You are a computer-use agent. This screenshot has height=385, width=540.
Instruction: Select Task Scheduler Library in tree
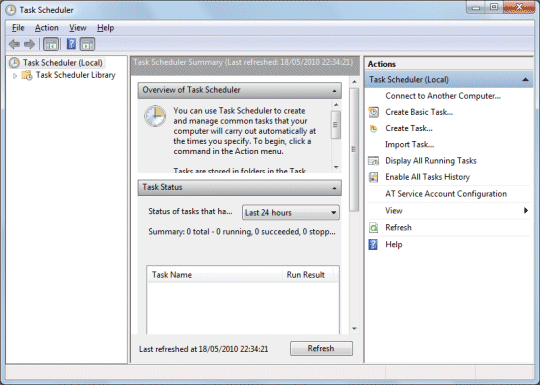click(x=75, y=75)
